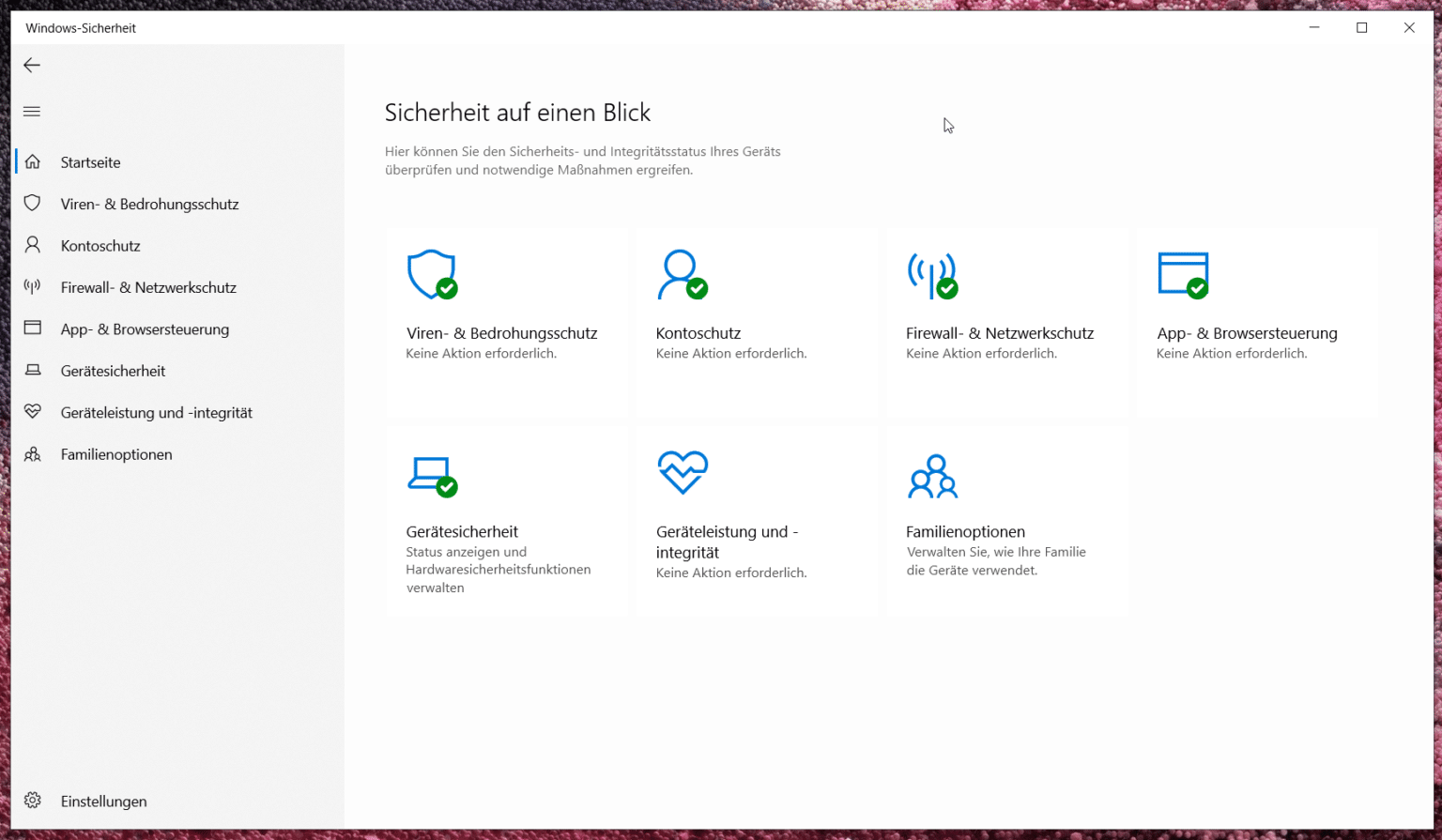Click the gear icon beside Einstellungen

[33, 801]
